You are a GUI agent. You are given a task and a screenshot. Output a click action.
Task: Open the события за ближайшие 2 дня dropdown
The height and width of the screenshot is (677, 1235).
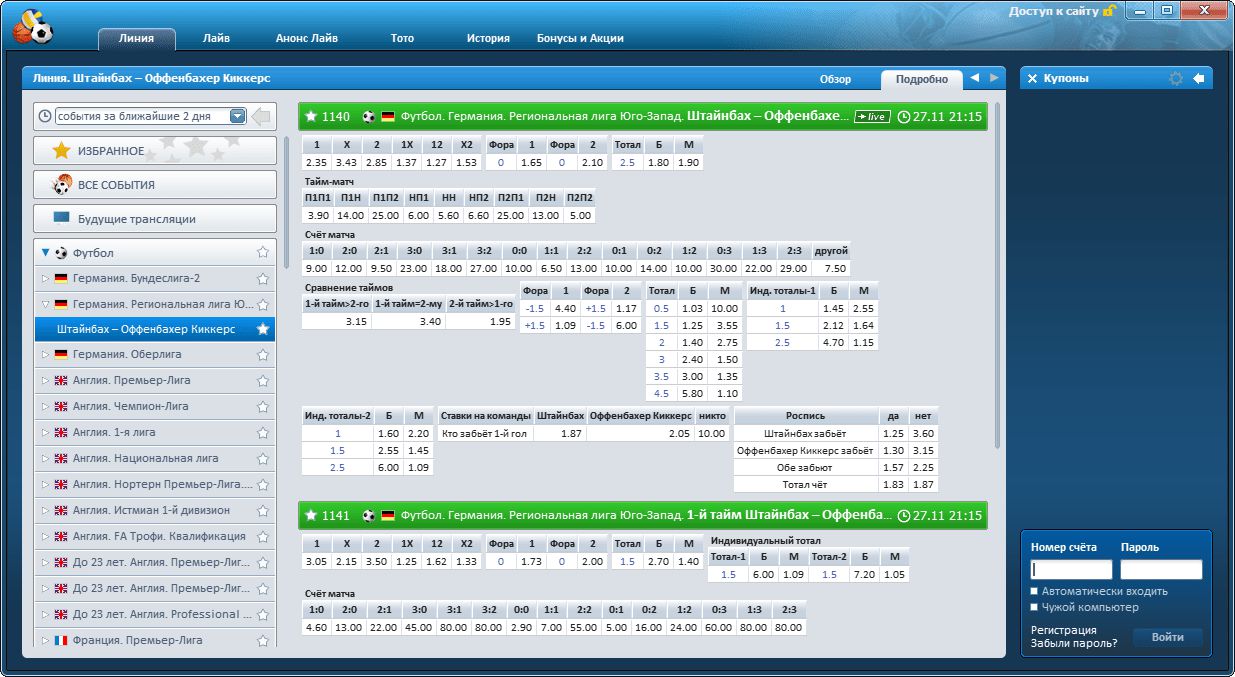click(237, 116)
